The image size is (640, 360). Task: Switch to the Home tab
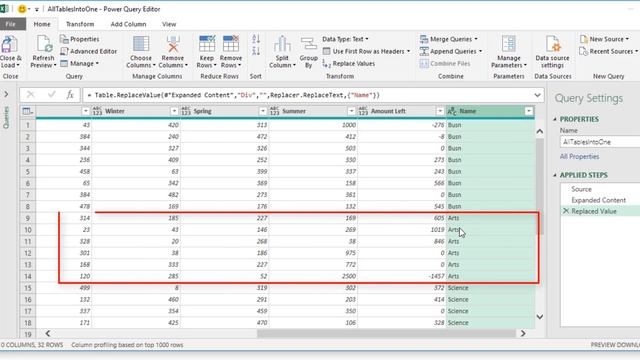tap(42, 24)
